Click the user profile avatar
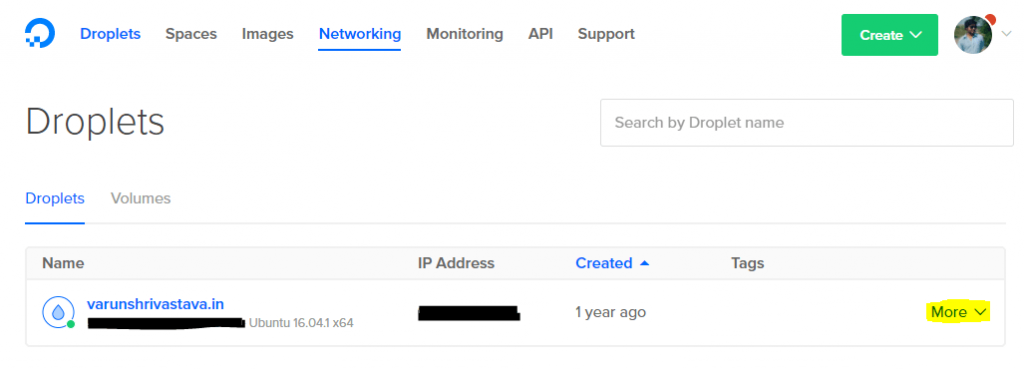The image size is (1024, 370). (x=973, y=35)
